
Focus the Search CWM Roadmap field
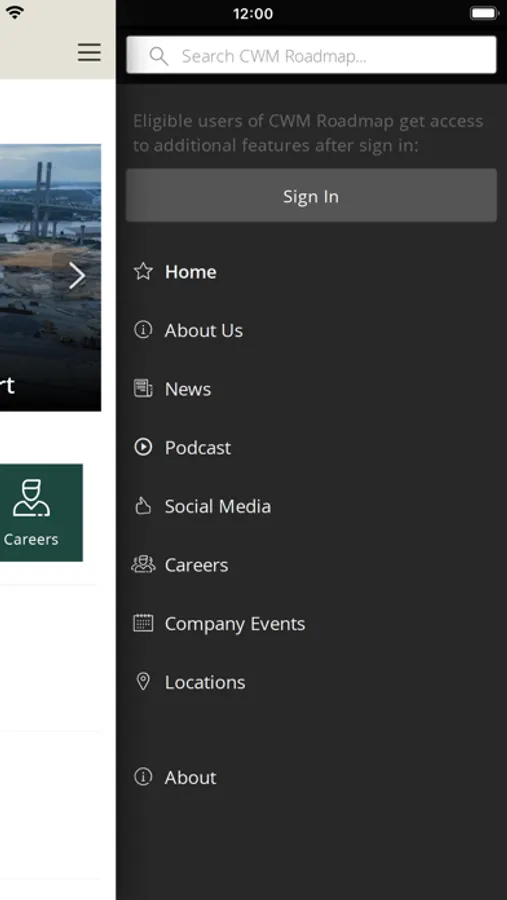click(311, 55)
